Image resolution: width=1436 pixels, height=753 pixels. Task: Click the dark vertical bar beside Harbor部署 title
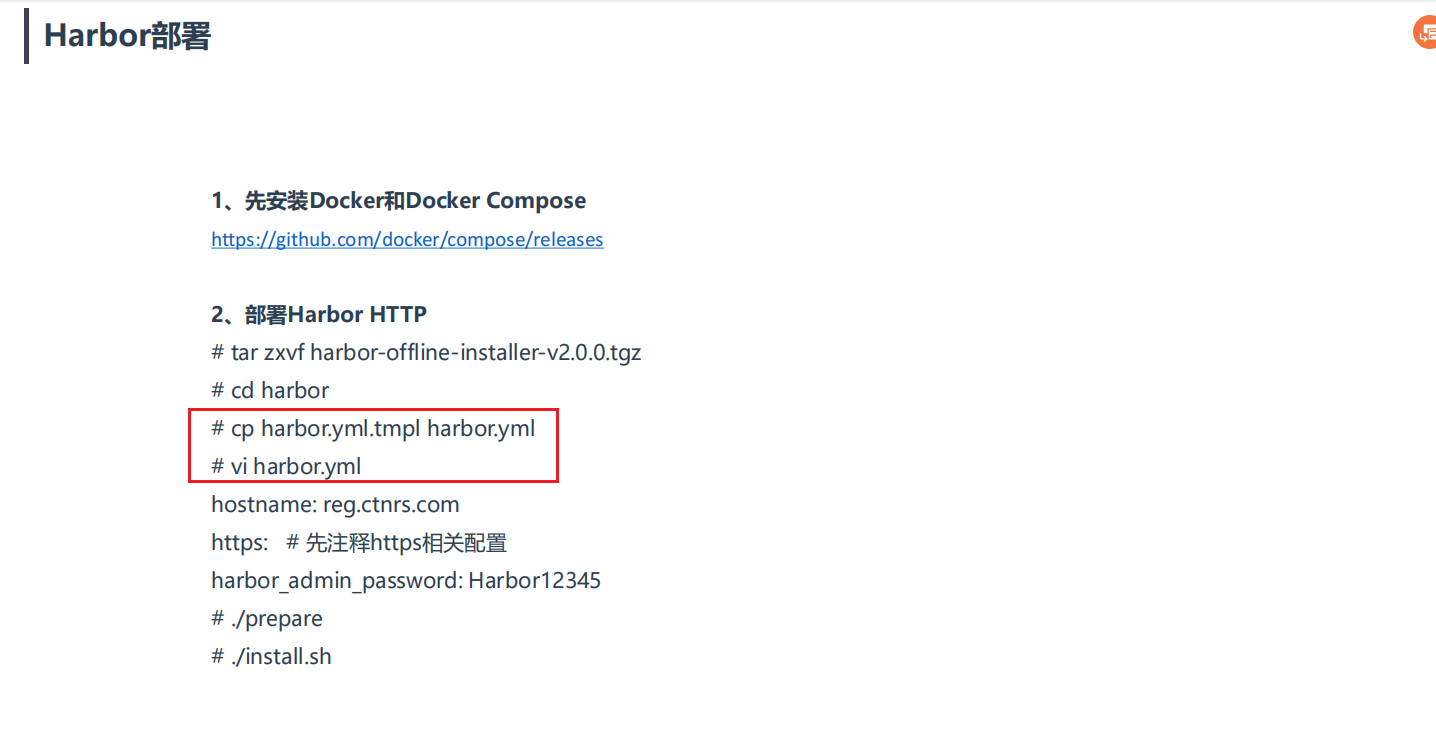coord(26,36)
